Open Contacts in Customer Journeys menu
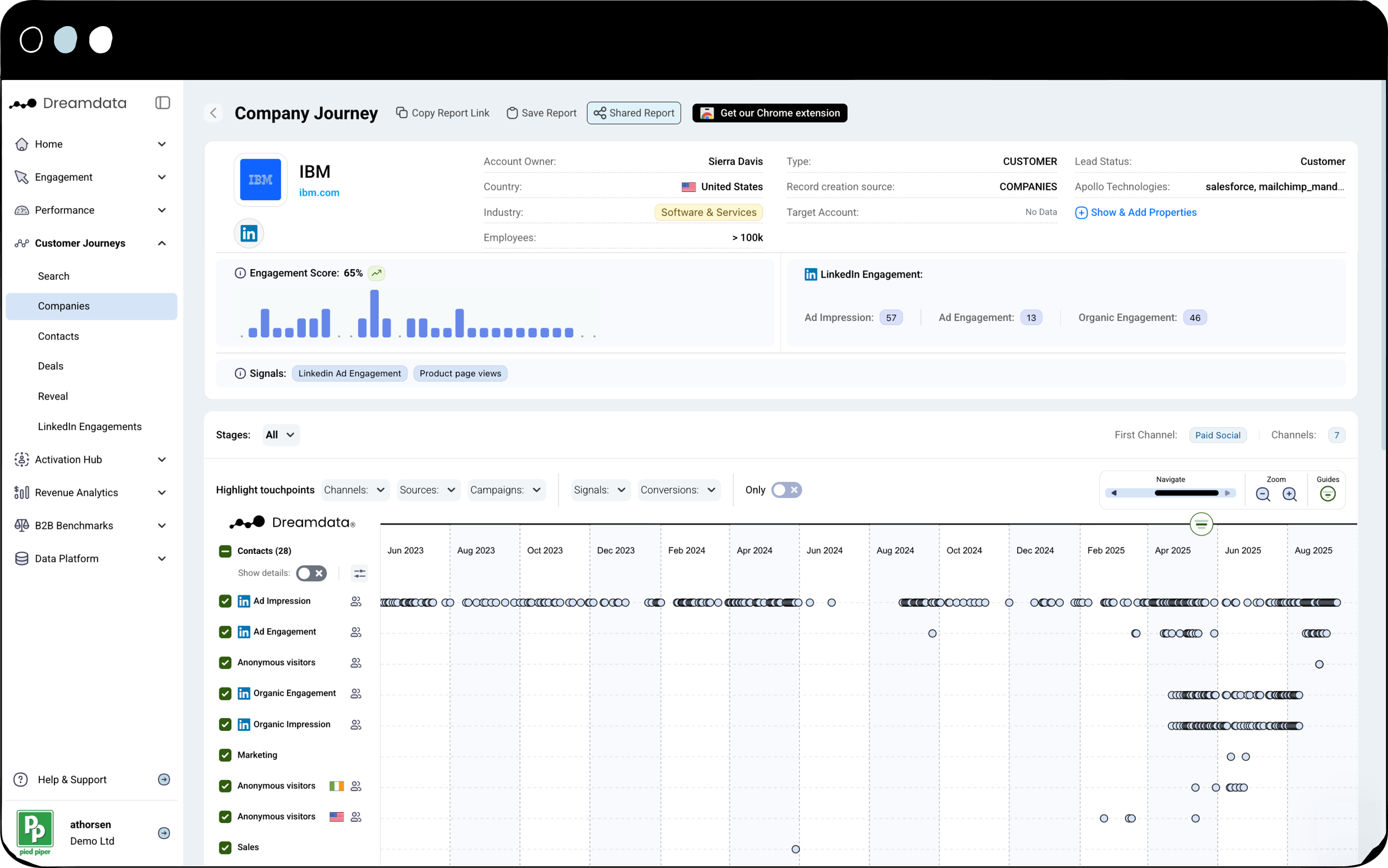The width and height of the screenshot is (1388, 868). 59,336
